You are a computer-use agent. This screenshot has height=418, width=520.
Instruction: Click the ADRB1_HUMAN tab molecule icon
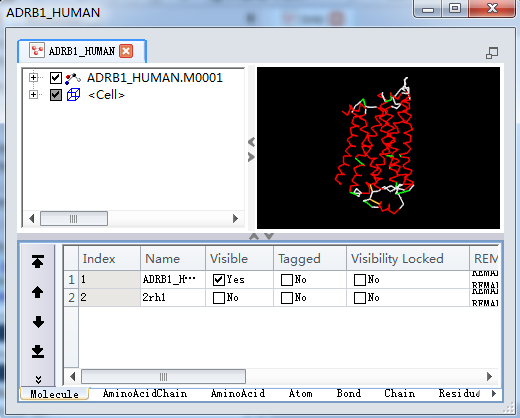click(x=37, y=51)
